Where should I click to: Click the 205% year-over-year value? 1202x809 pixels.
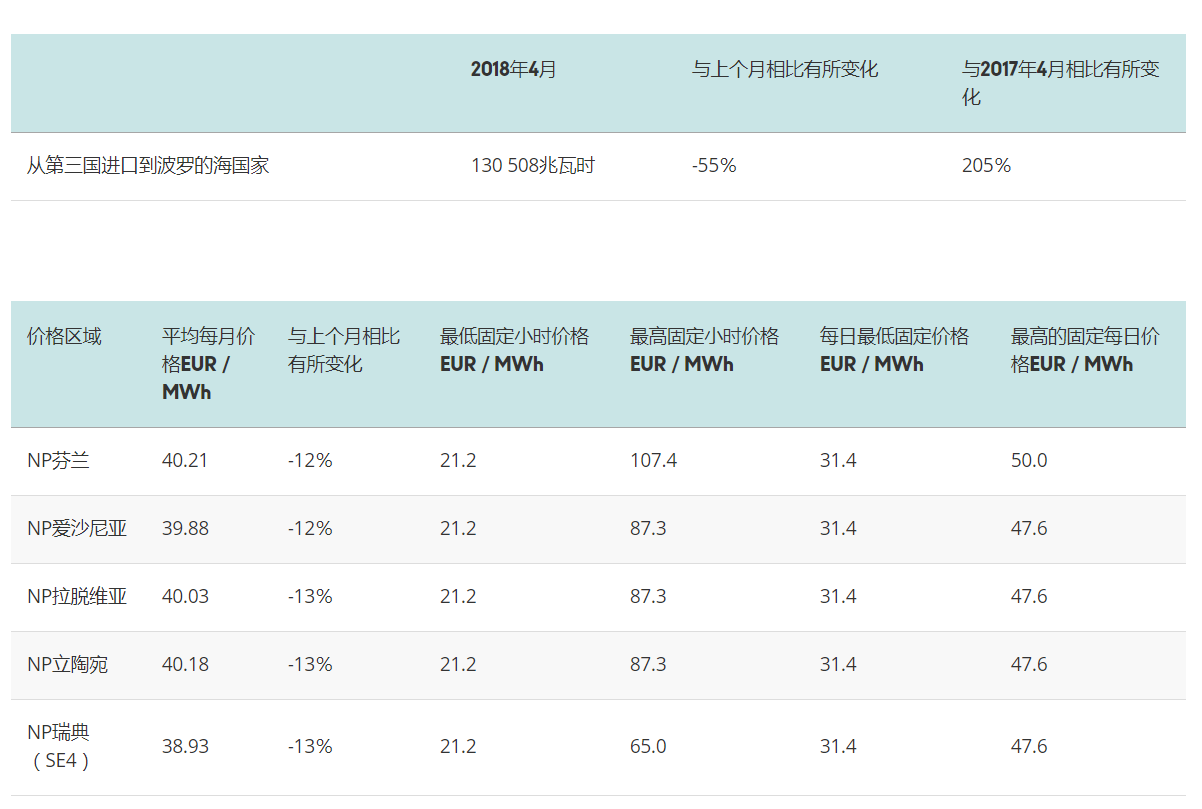(x=986, y=166)
